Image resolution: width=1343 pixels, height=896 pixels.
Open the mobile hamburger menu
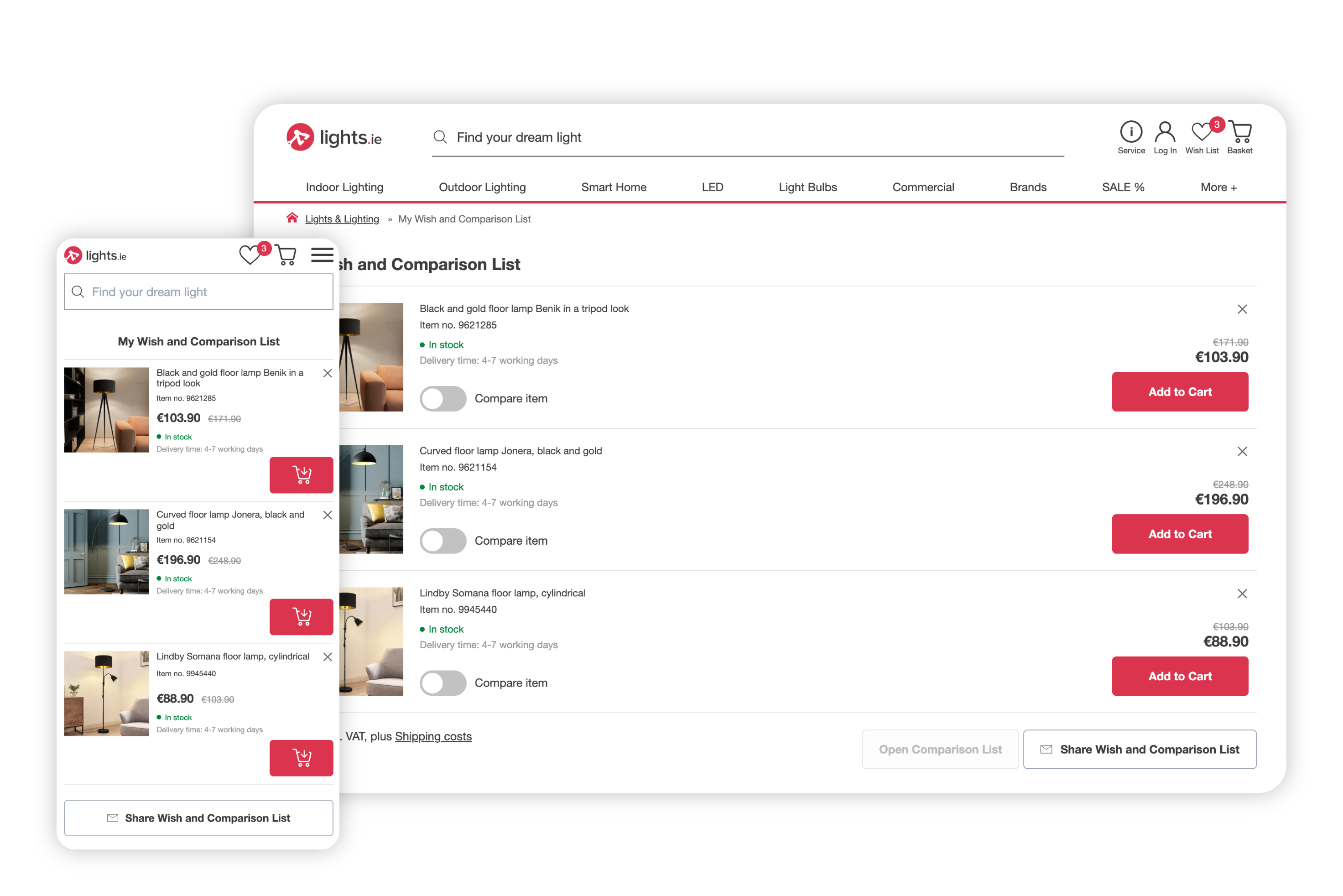point(322,255)
